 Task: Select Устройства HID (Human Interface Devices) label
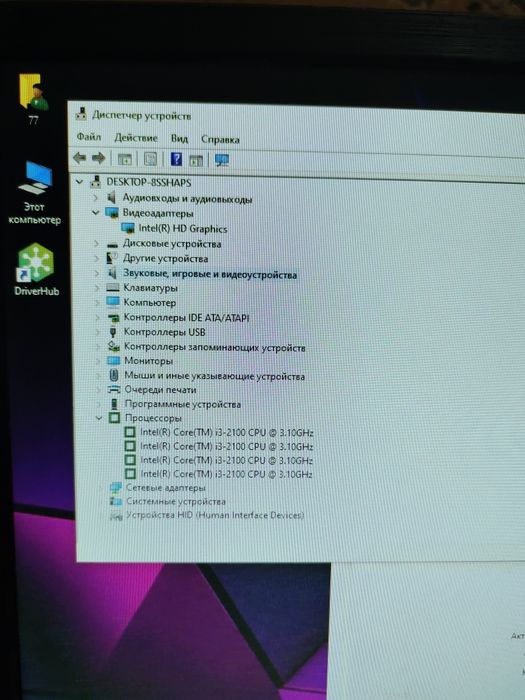(215, 515)
